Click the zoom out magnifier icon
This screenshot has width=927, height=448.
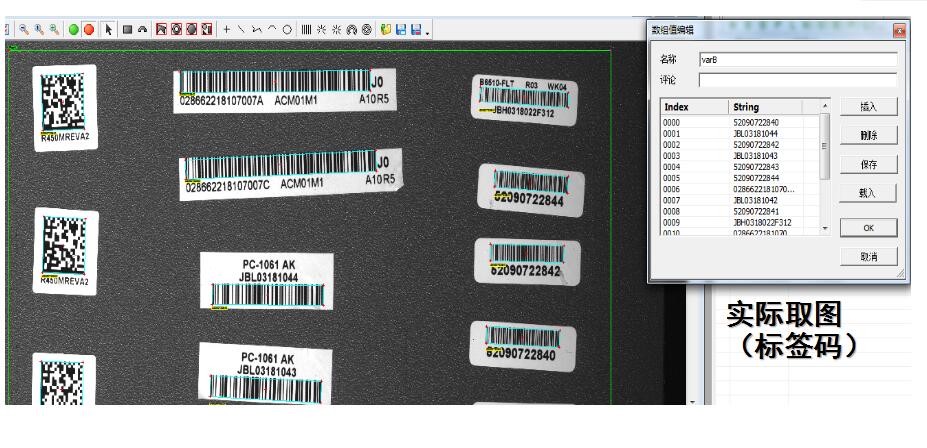coord(24,29)
